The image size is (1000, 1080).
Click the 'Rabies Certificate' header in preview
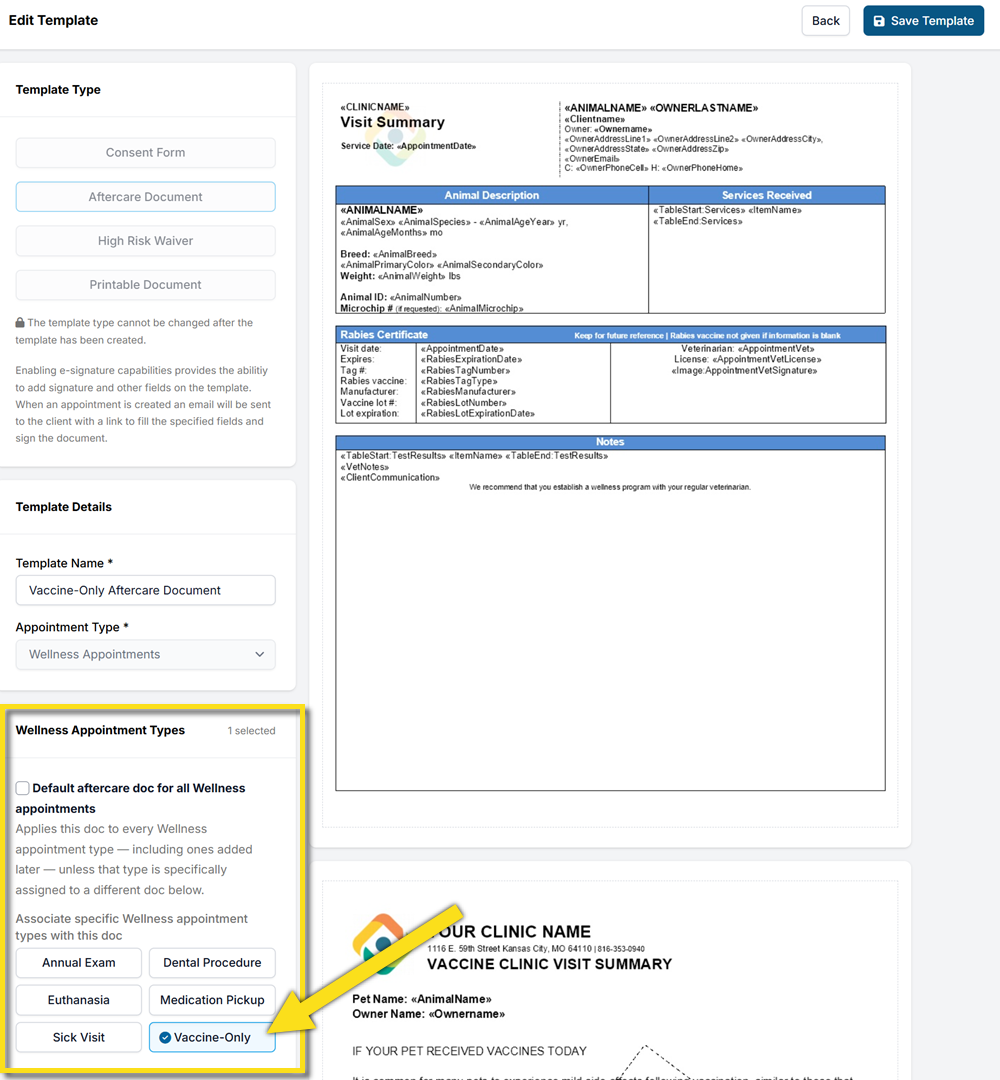tap(384, 335)
